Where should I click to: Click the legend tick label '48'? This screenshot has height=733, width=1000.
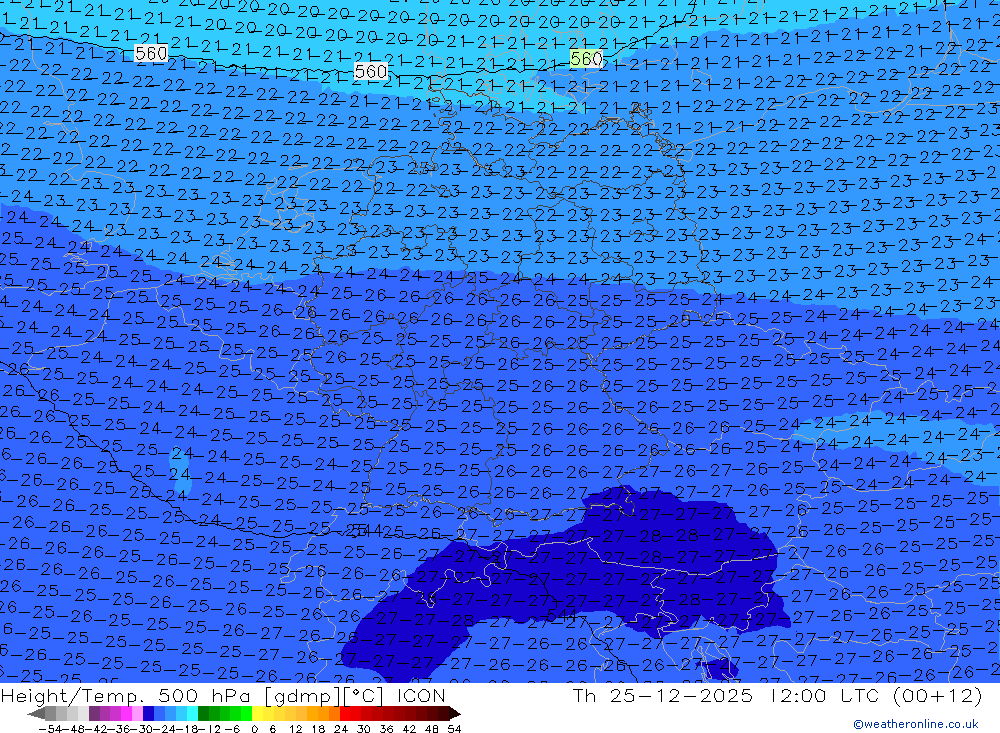coord(432,729)
